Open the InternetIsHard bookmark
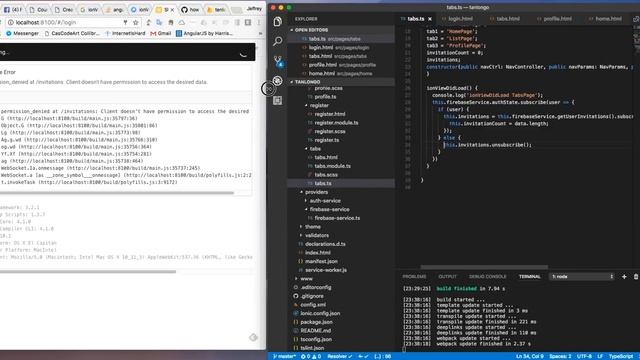The width and height of the screenshot is (640, 360). pos(125,33)
